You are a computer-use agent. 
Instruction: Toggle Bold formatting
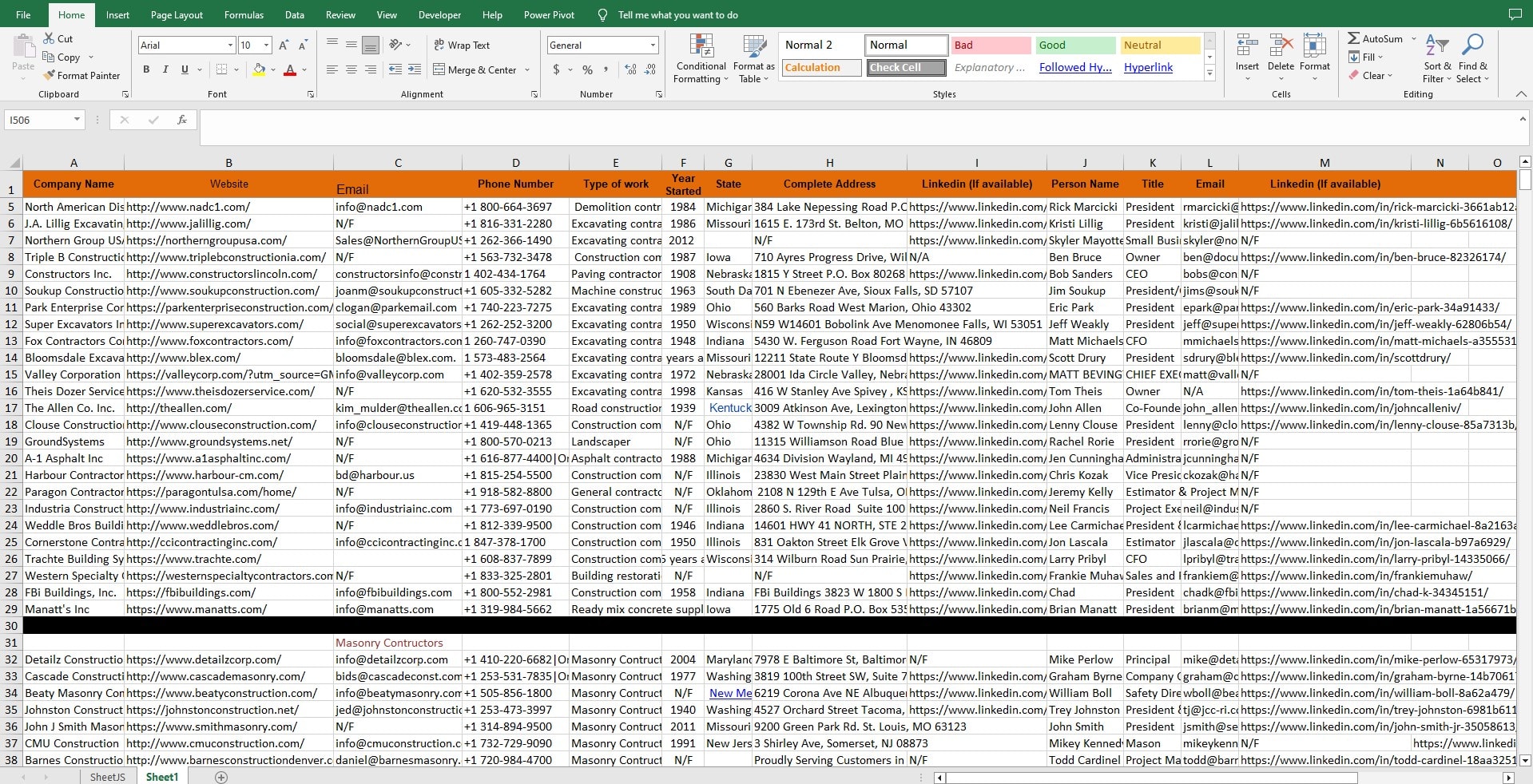pyautogui.click(x=146, y=69)
